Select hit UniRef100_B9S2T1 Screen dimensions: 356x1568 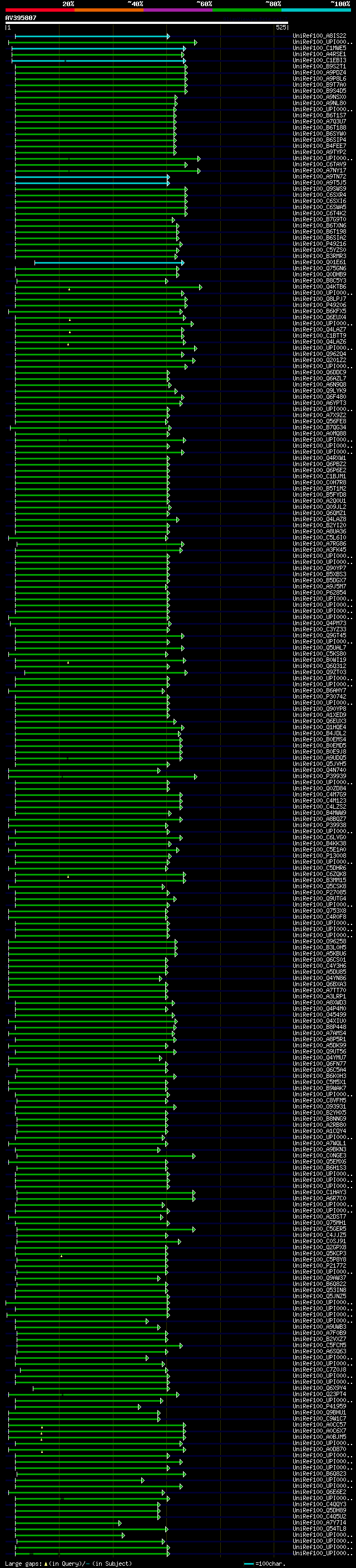319,66
